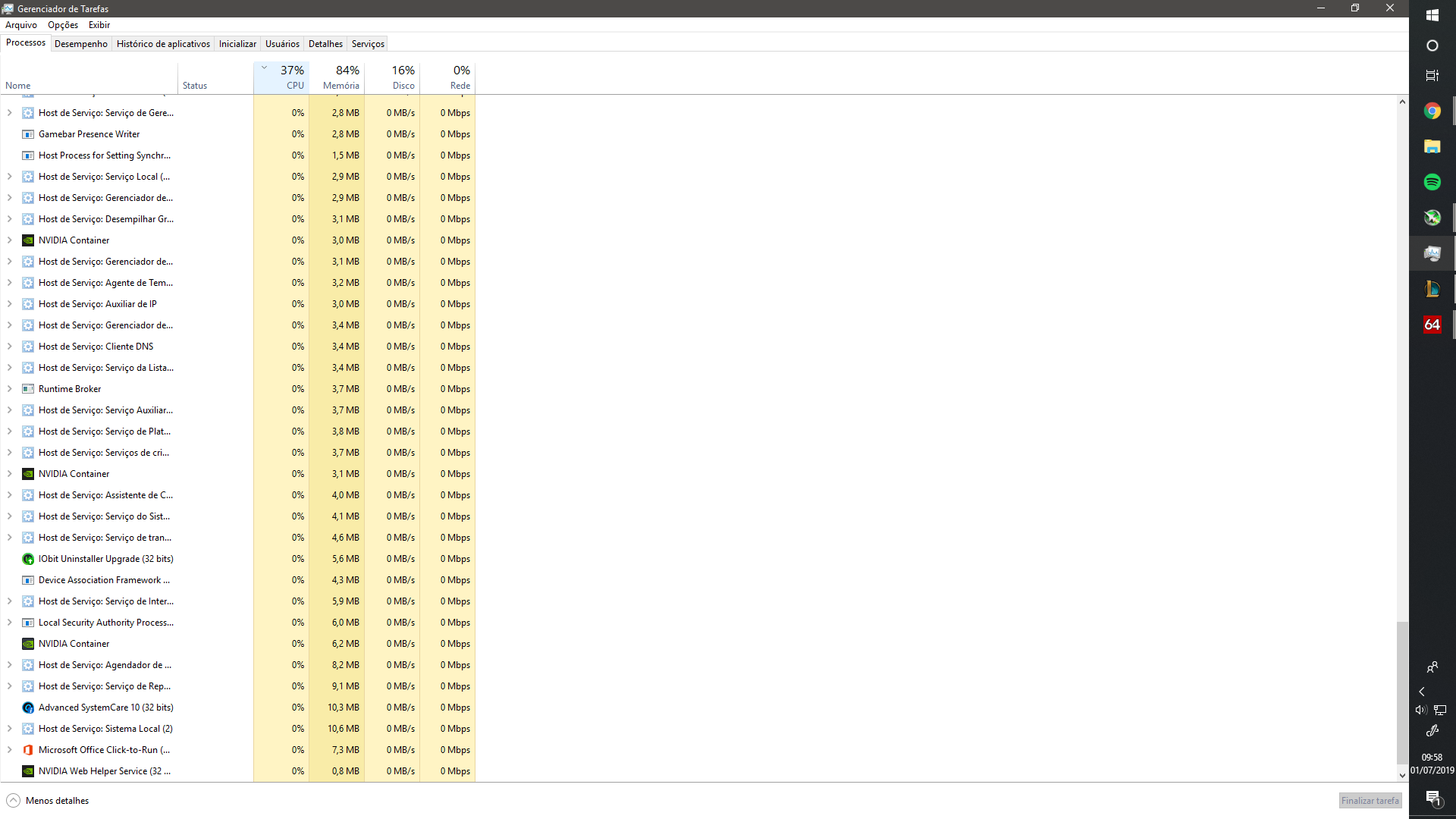The width and height of the screenshot is (1456, 819).
Task: Select row Host de Serviço: Desempilhar Gr
Action: coord(237,219)
